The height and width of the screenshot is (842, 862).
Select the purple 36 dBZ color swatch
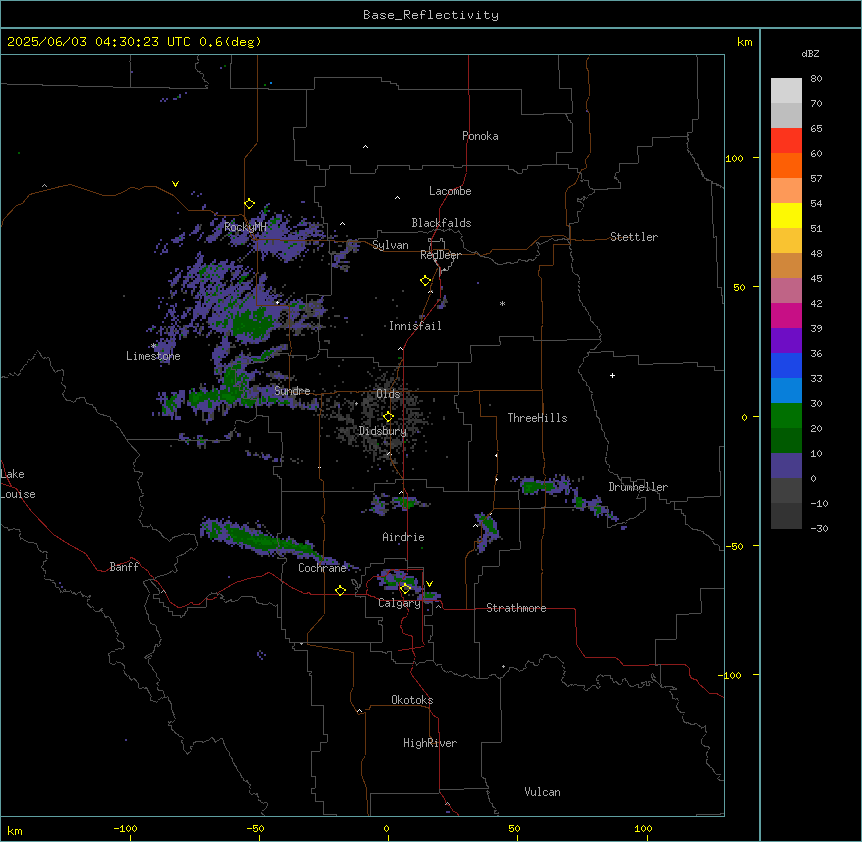tap(786, 341)
